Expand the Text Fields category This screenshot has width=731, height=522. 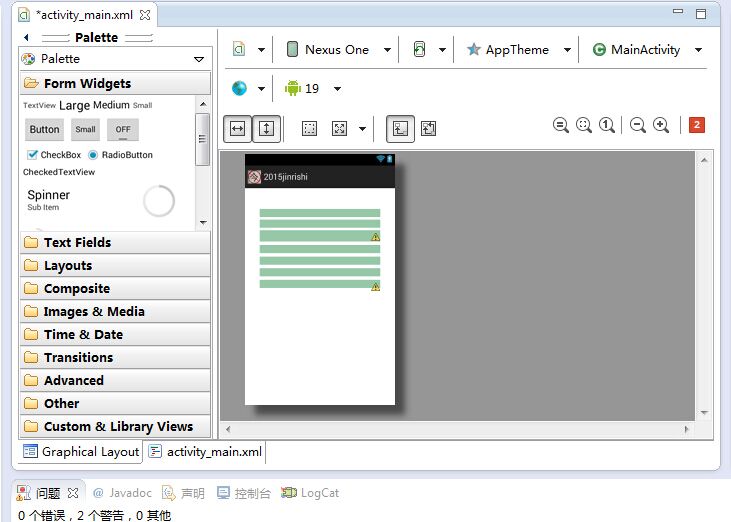[x=115, y=242]
